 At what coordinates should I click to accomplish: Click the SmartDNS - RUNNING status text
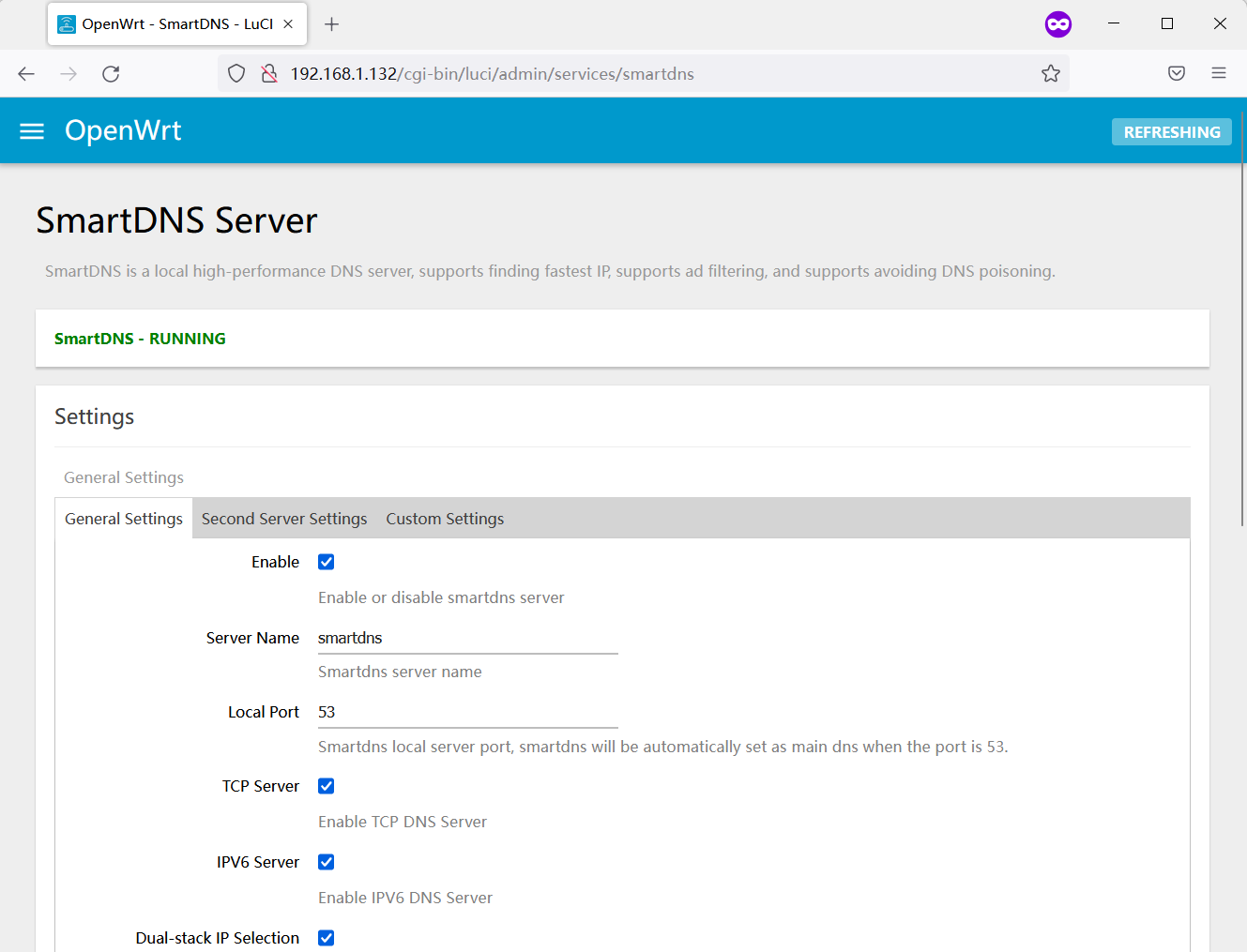(x=140, y=339)
